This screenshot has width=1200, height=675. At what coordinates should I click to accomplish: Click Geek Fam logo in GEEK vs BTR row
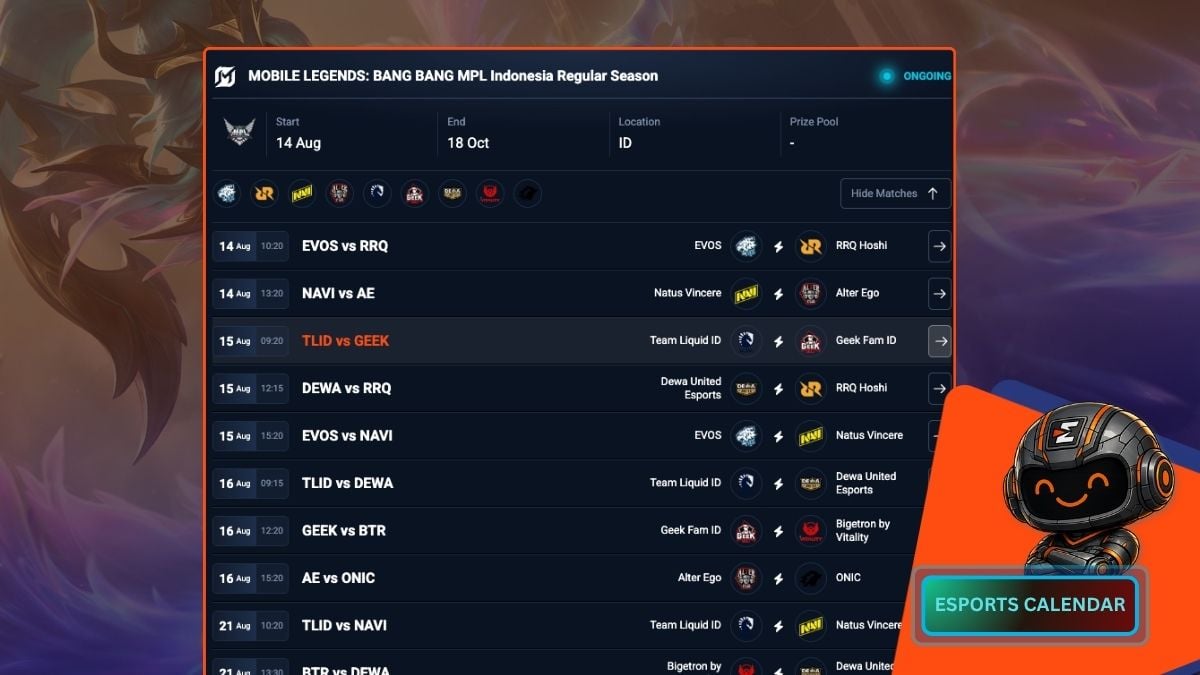point(745,531)
